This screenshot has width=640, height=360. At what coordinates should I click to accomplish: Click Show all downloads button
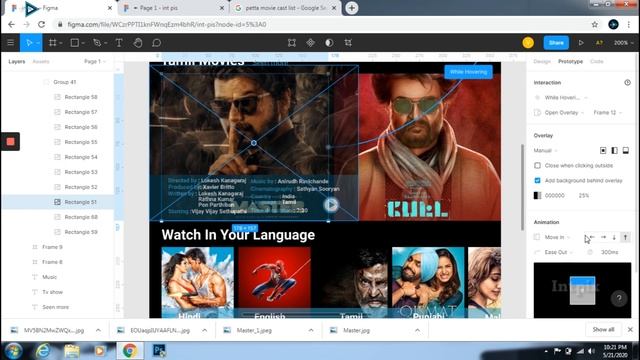tap(603, 329)
